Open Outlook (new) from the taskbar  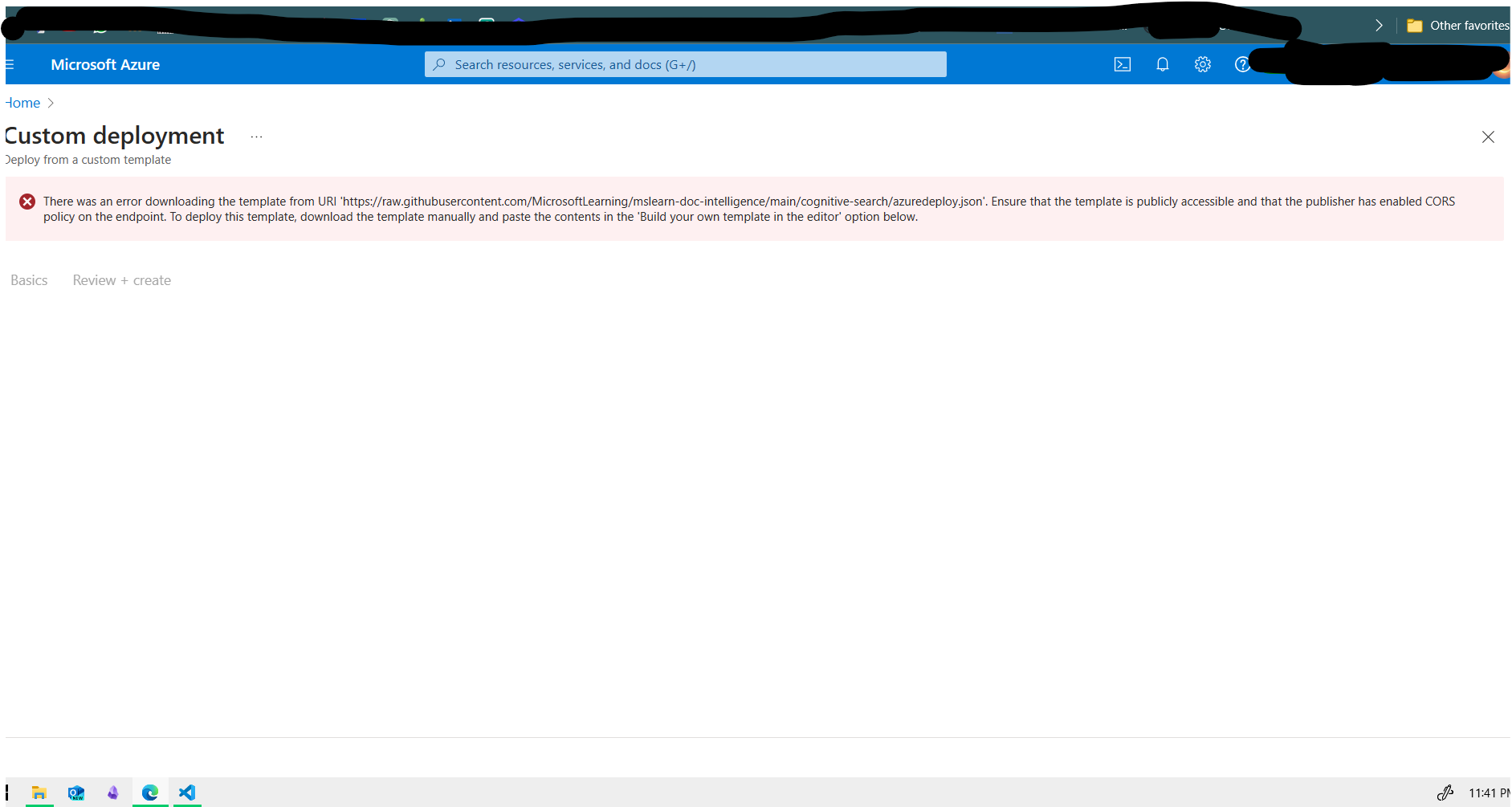tap(76, 793)
